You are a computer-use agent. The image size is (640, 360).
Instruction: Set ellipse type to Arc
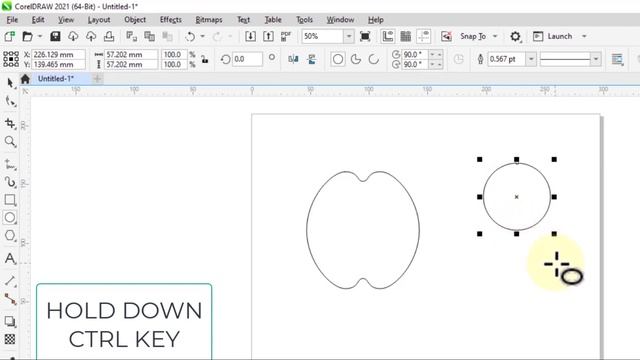coord(374,59)
